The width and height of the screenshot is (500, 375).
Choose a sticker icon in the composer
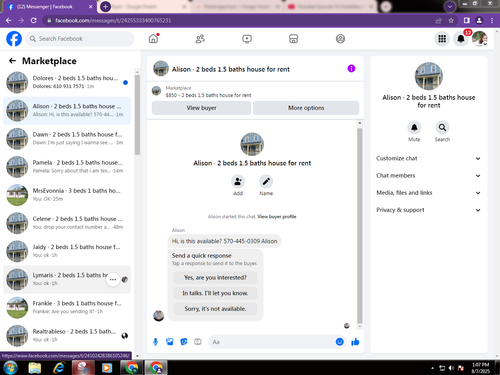pyautogui.click(x=184, y=342)
